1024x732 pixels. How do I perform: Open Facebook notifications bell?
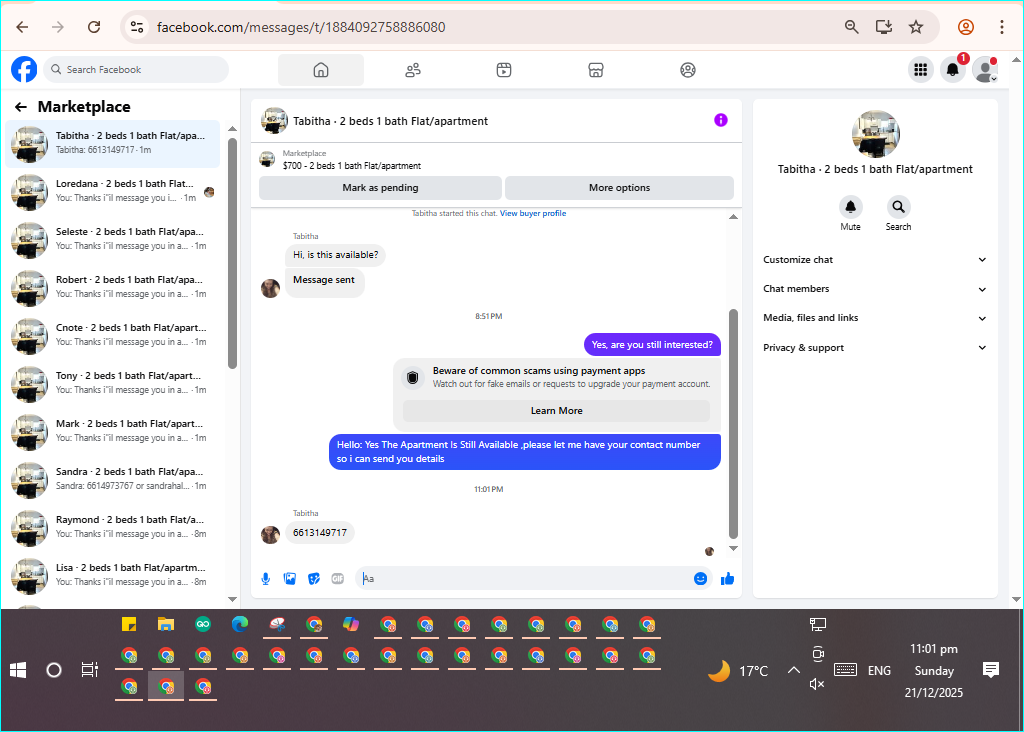[x=953, y=69]
